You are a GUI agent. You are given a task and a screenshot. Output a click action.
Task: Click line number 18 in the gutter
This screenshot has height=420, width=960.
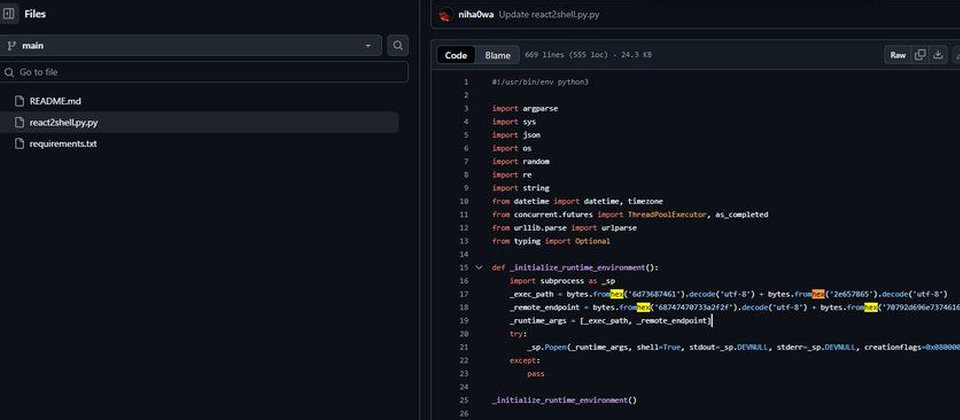[x=464, y=307]
